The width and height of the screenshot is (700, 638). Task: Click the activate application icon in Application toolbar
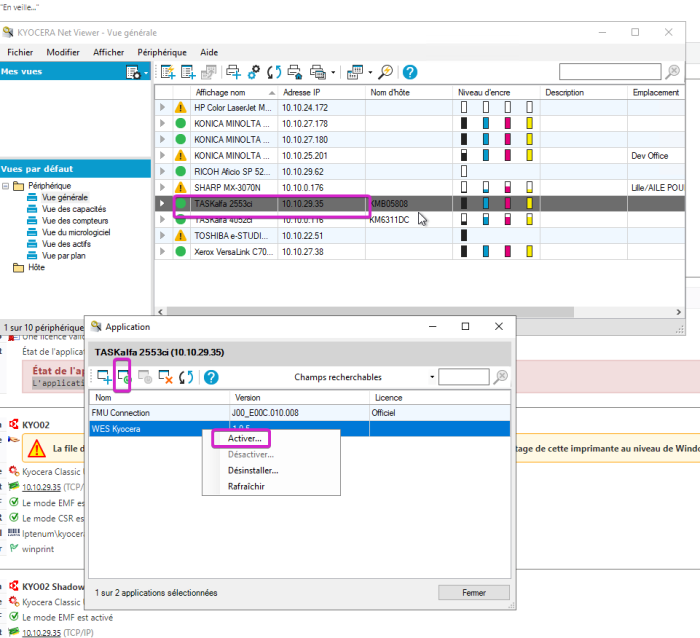[x=124, y=377]
